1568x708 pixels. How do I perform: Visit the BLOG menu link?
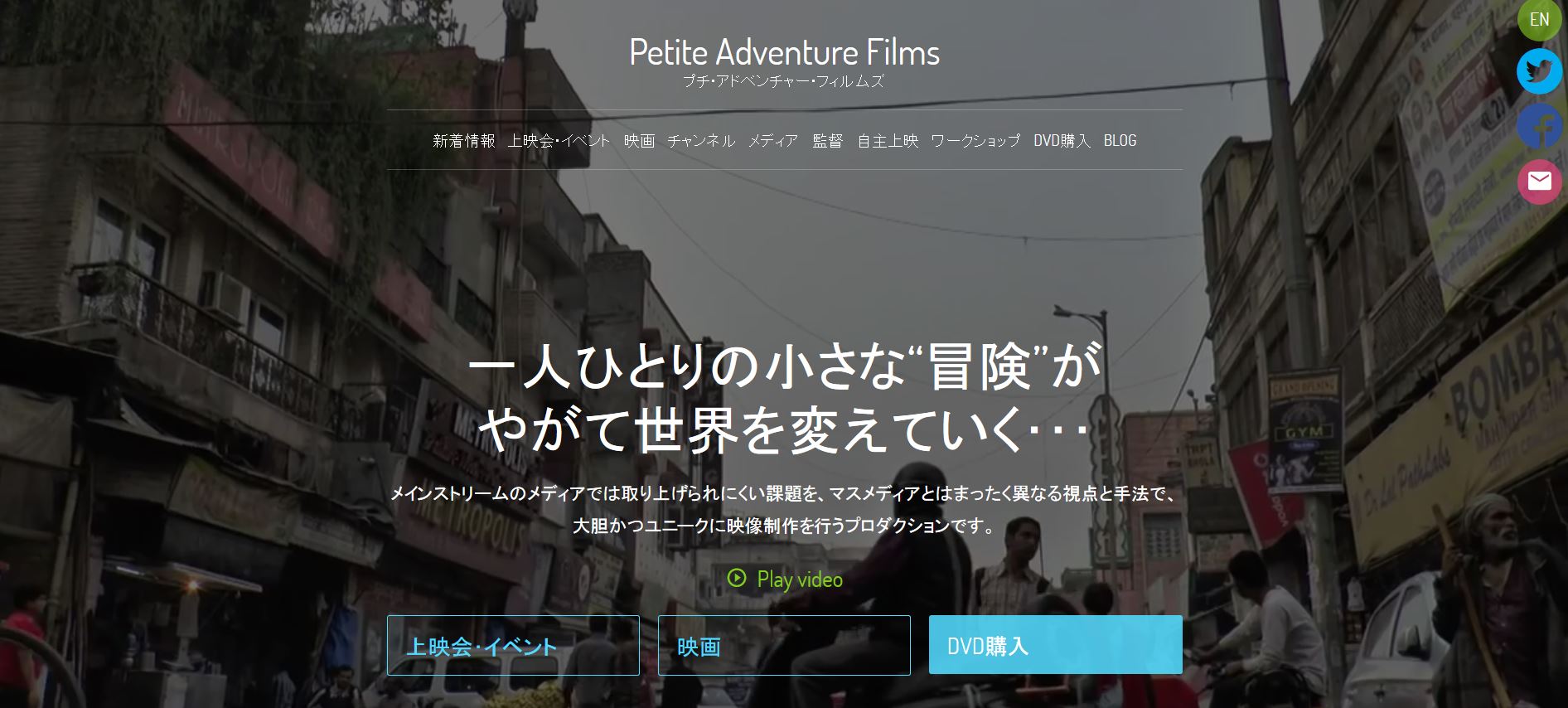[x=1120, y=141]
